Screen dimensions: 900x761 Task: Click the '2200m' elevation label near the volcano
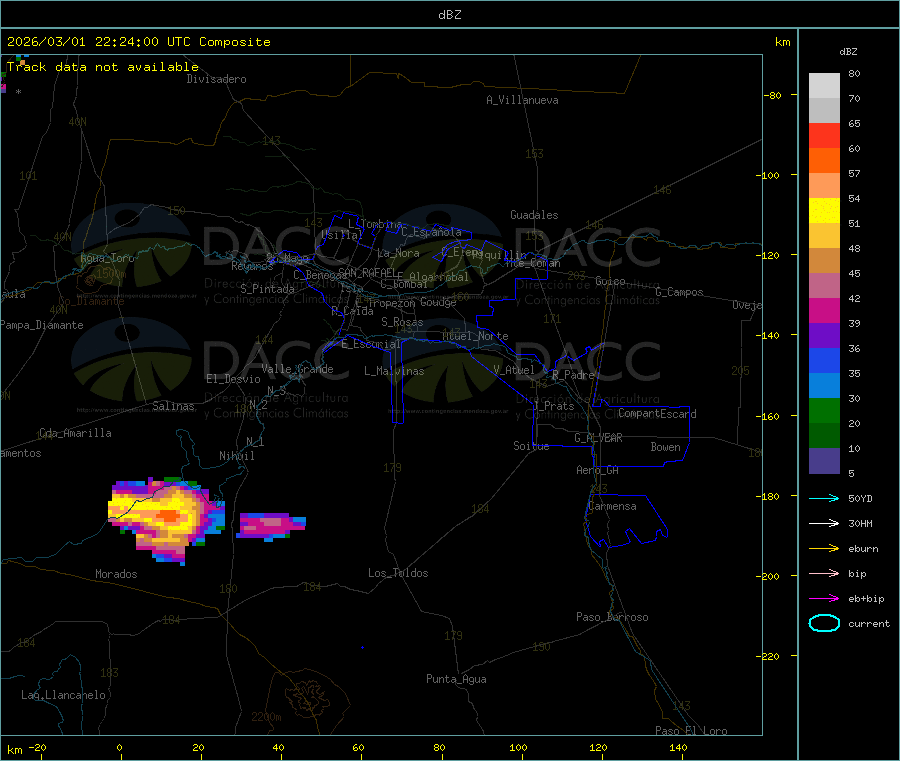[266, 717]
